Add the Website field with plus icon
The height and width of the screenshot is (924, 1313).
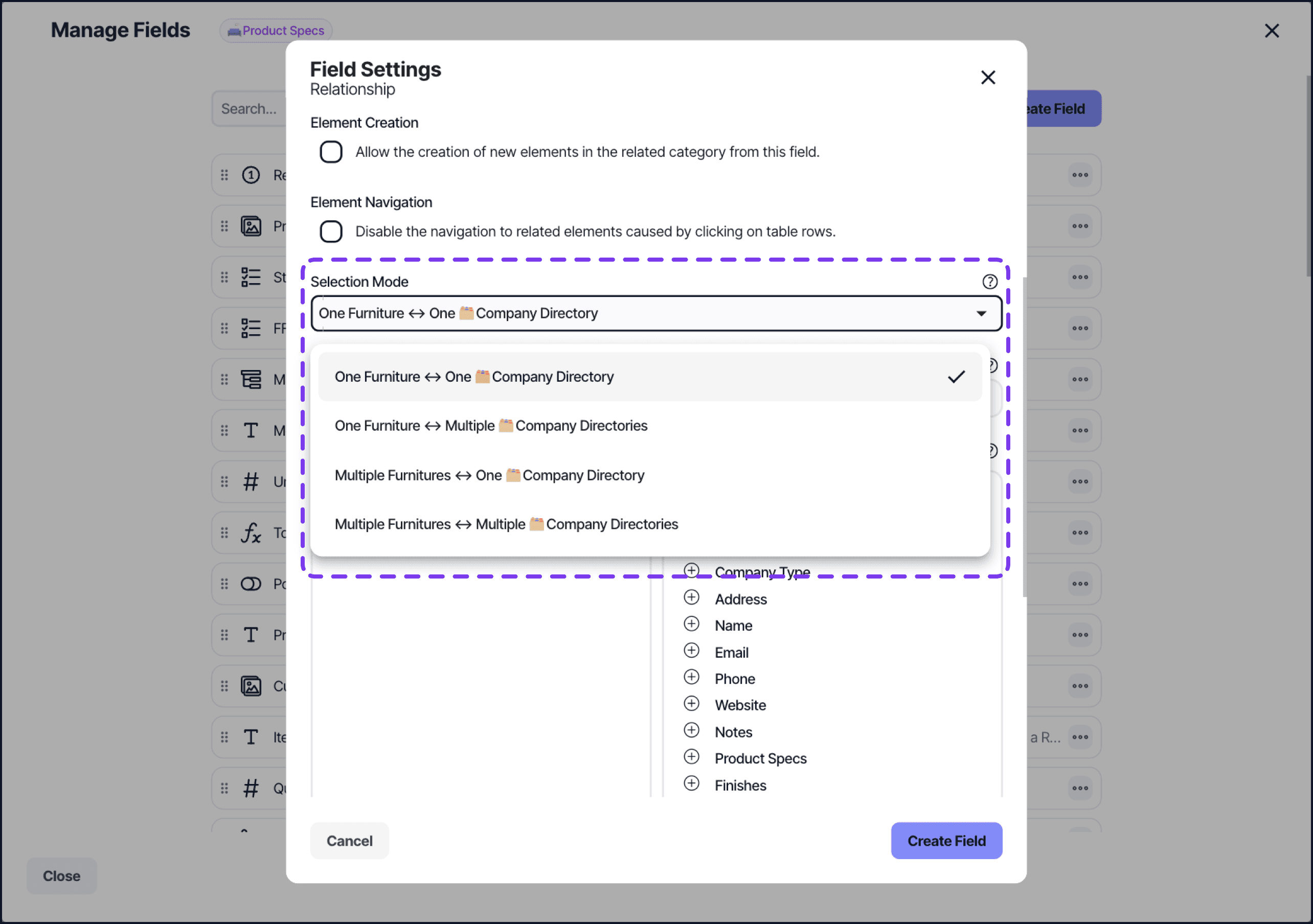[691, 704]
